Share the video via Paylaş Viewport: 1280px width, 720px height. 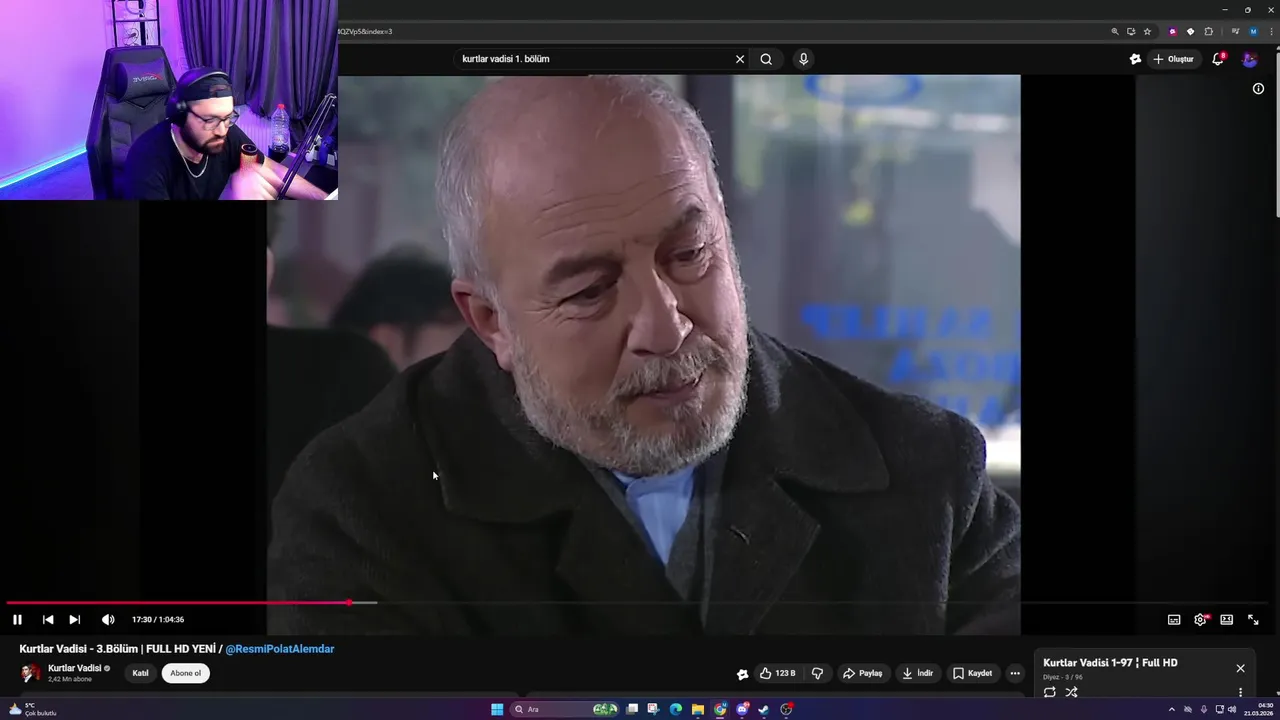click(863, 673)
